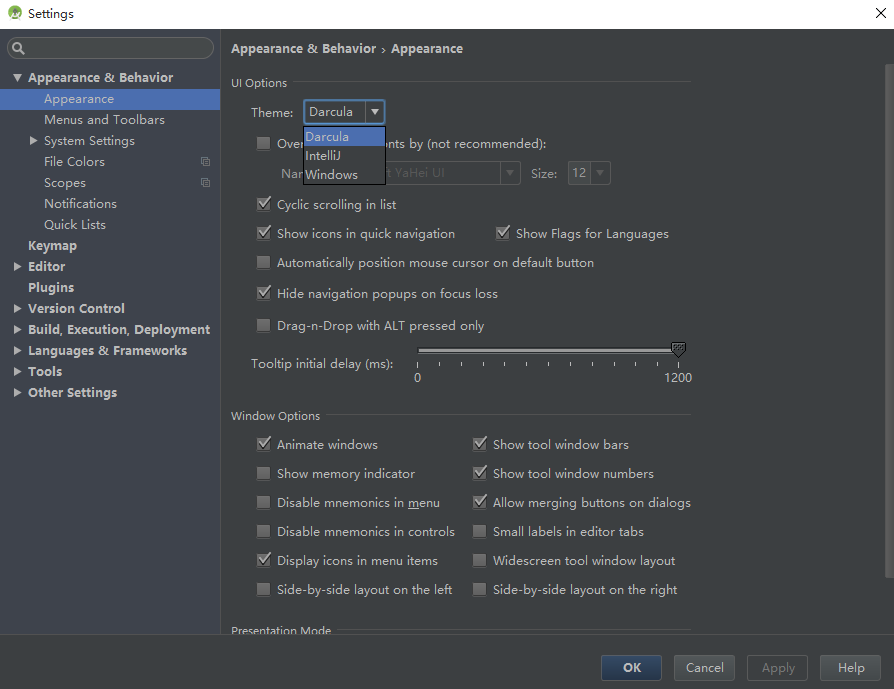The image size is (894, 689).
Task: Open the font Name dropdown arrow
Action: (510, 173)
